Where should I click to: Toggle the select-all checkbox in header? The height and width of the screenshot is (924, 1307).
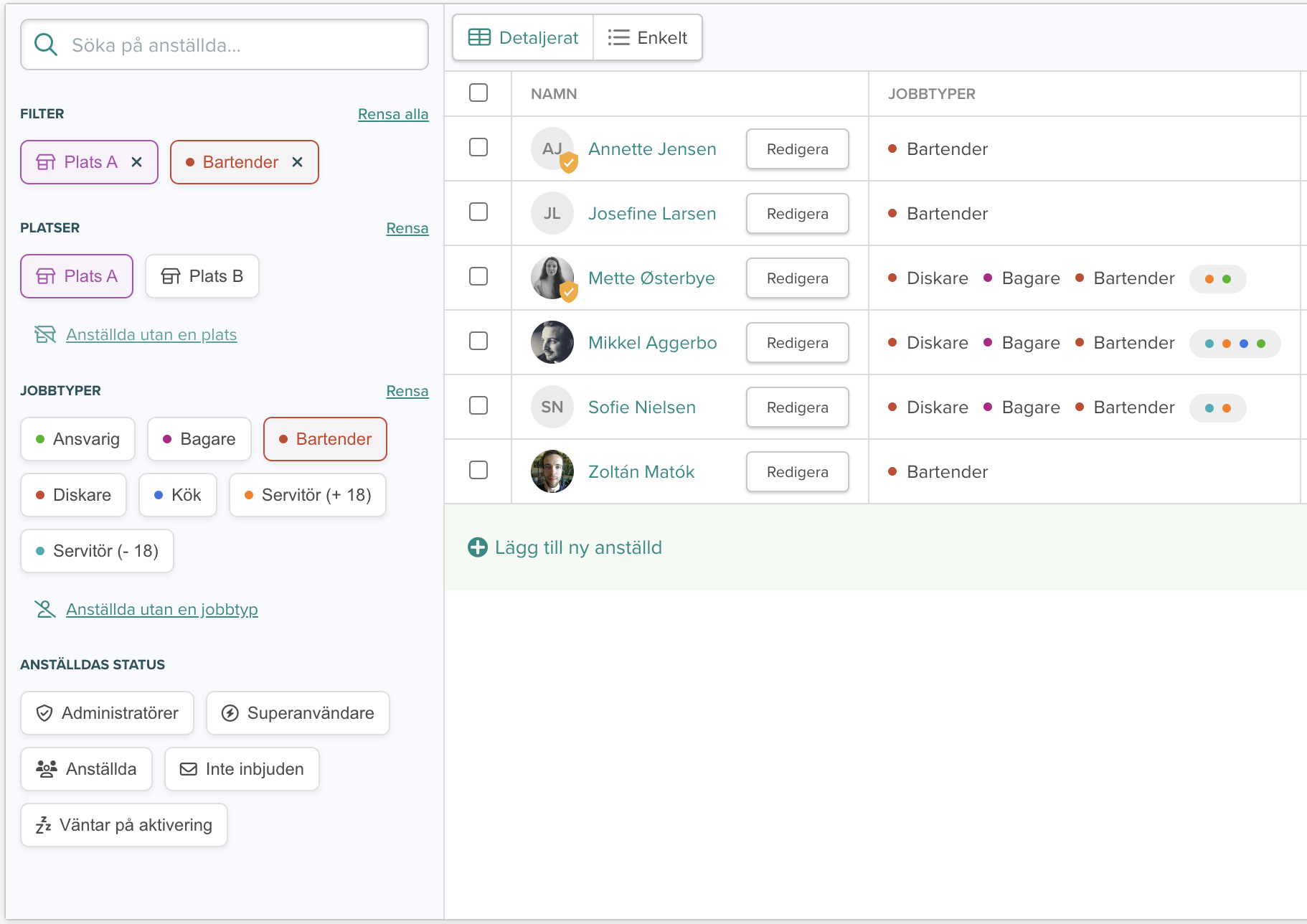pyautogui.click(x=478, y=93)
